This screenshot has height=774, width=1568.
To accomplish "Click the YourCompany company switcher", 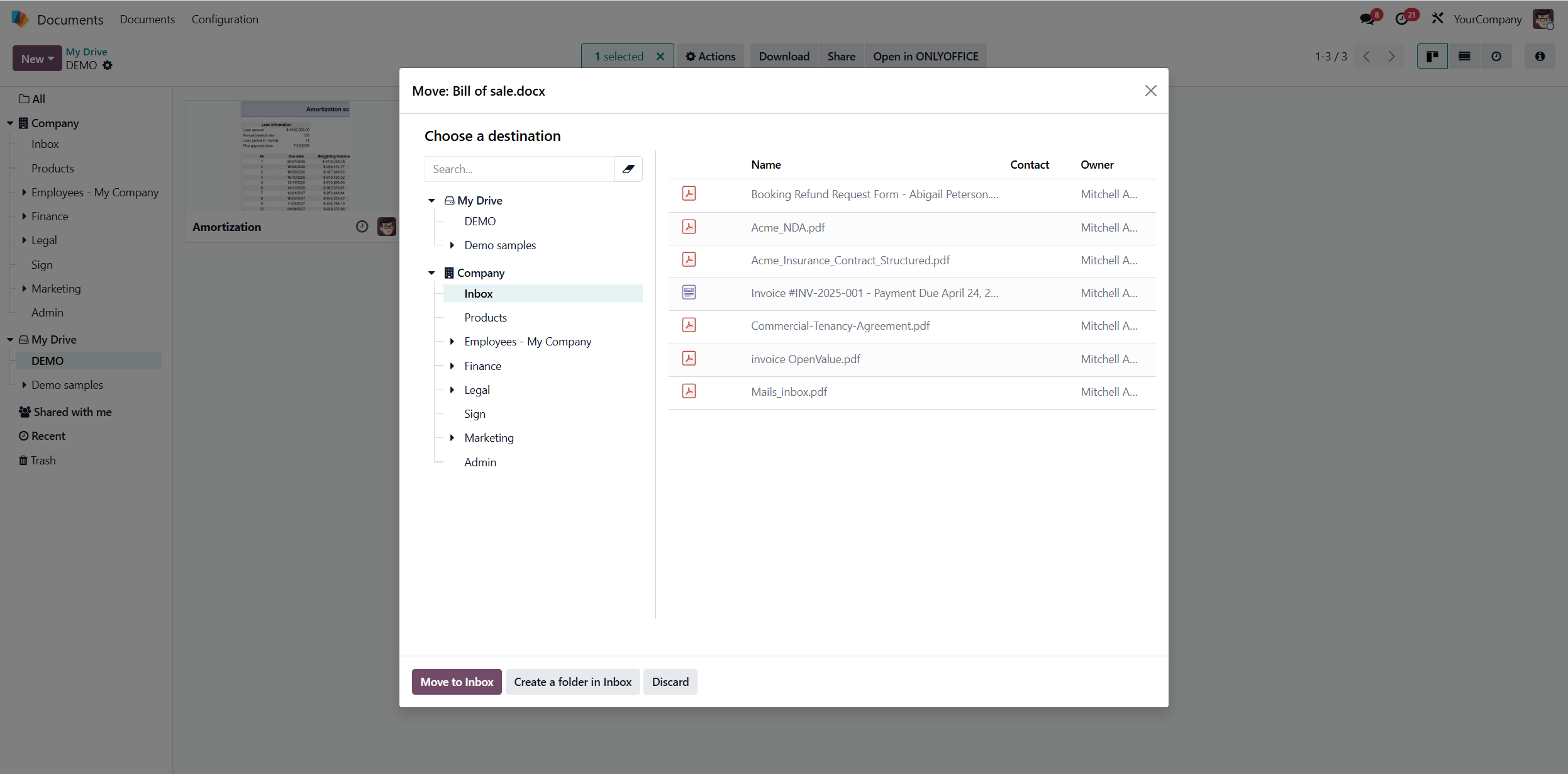I will (1487, 19).
